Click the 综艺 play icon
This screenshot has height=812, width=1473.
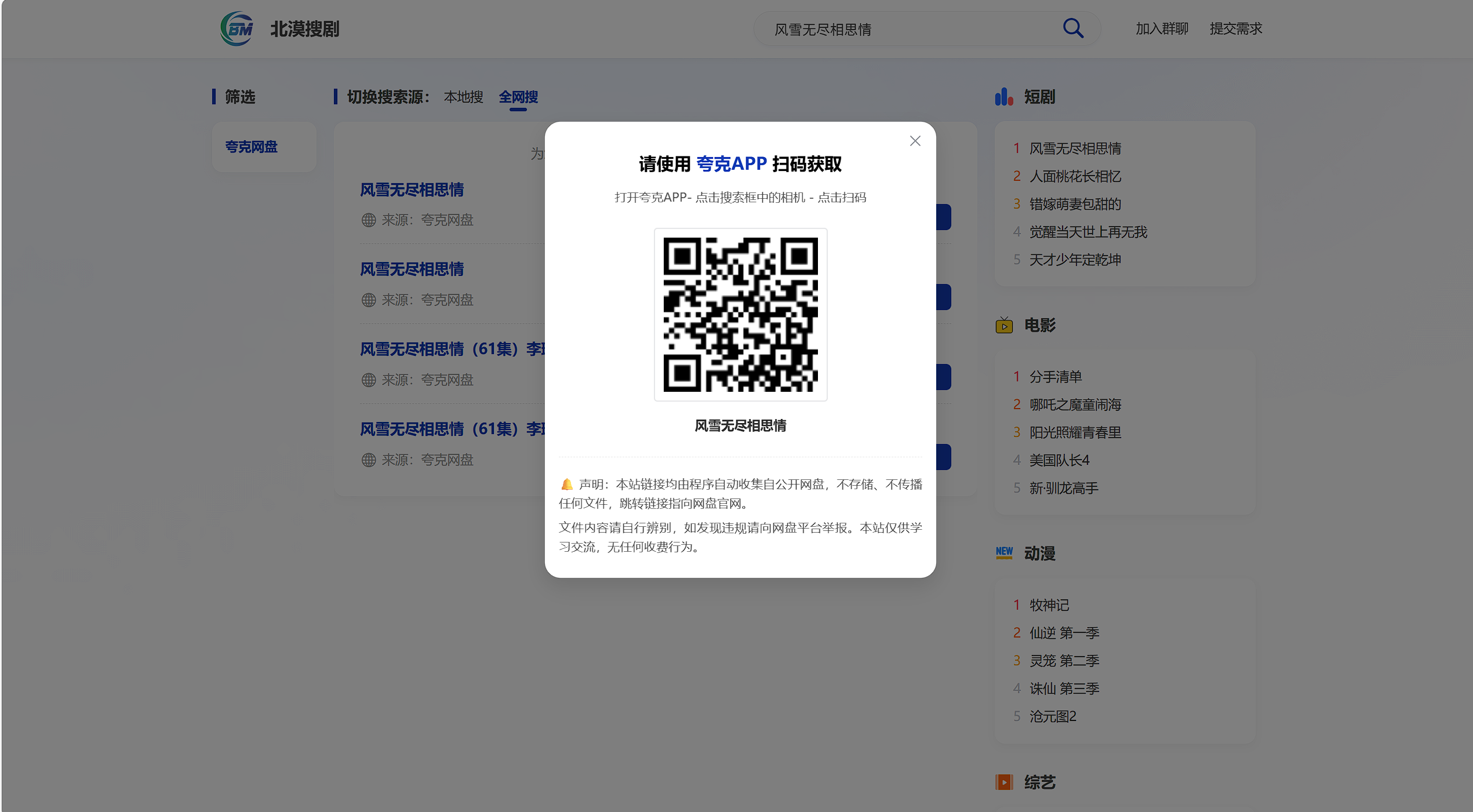(1004, 782)
